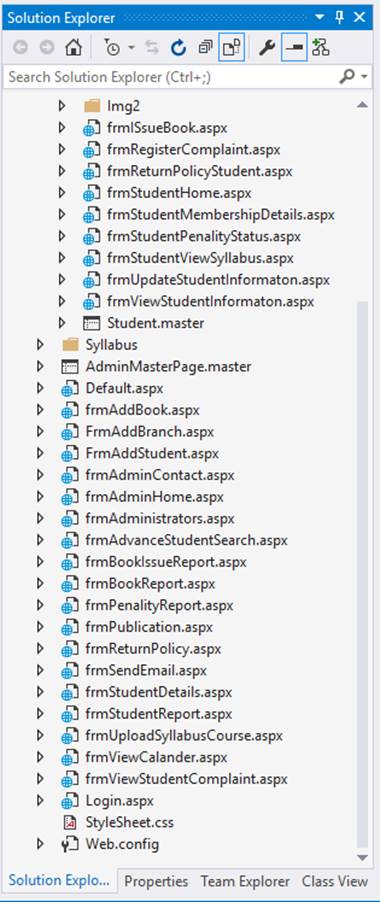Viewport: 380px width, 902px height.
Task: Expand the FrmAddBranch.aspx node
Action: (x=40, y=431)
